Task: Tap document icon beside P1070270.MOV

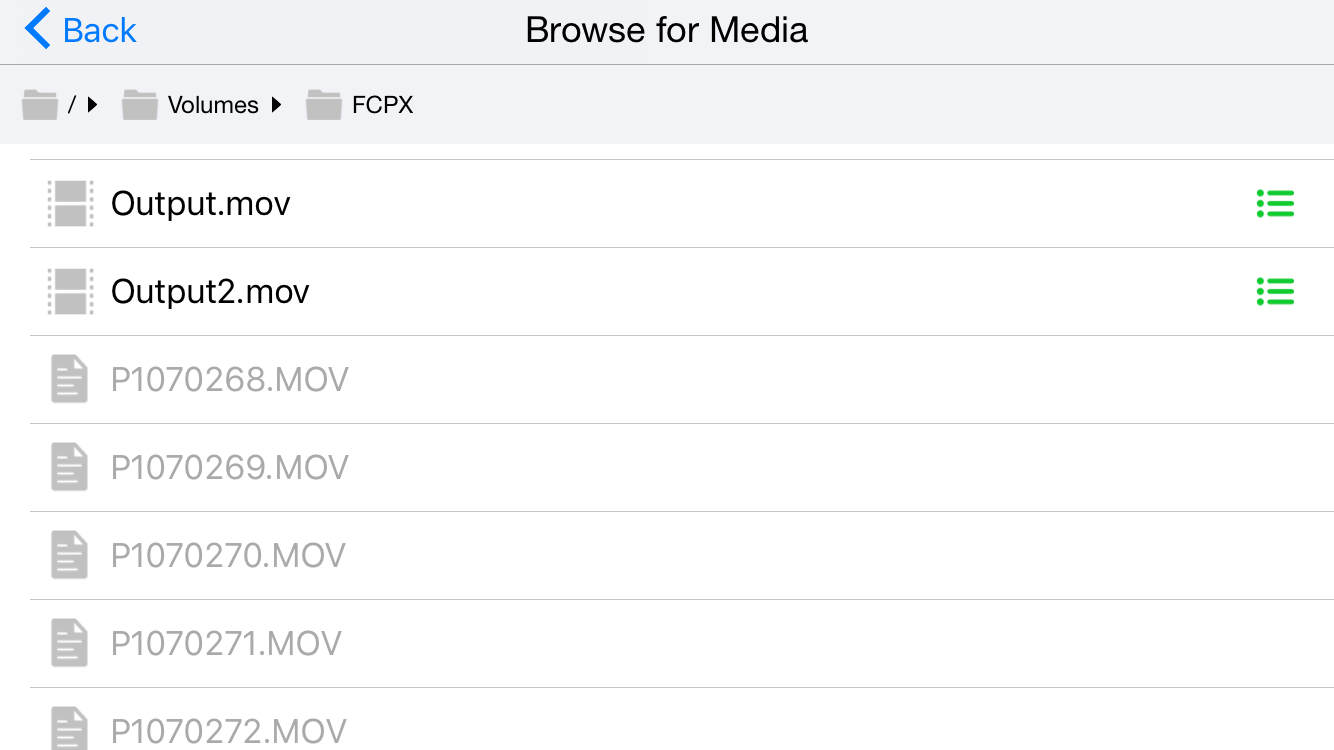Action: (69, 556)
